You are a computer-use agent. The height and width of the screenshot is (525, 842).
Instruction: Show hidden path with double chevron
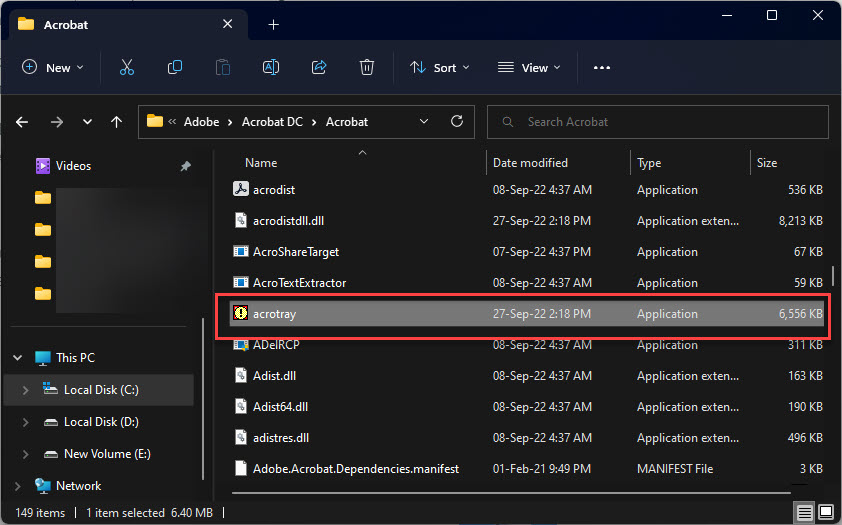[172, 122]
